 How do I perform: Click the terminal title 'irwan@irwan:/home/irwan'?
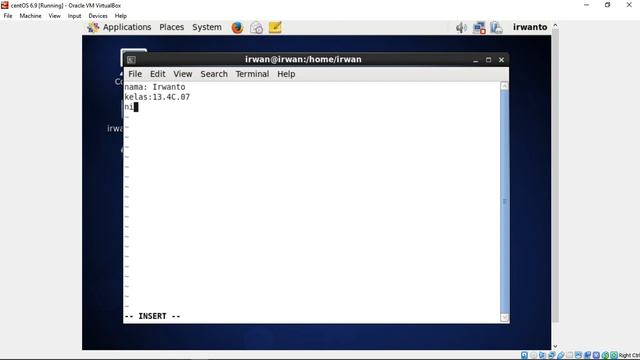pos(303,60)
